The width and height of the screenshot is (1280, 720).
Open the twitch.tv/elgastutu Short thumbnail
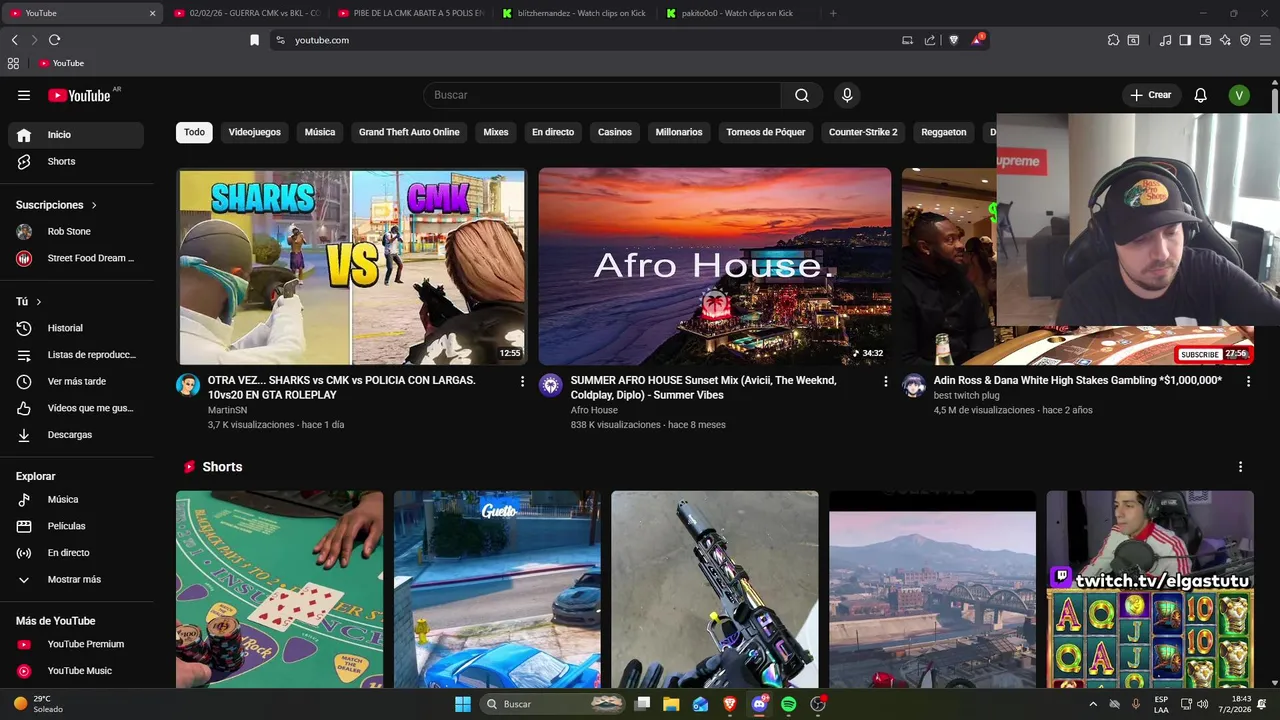pyautogui.click(x=1150, y=589)
